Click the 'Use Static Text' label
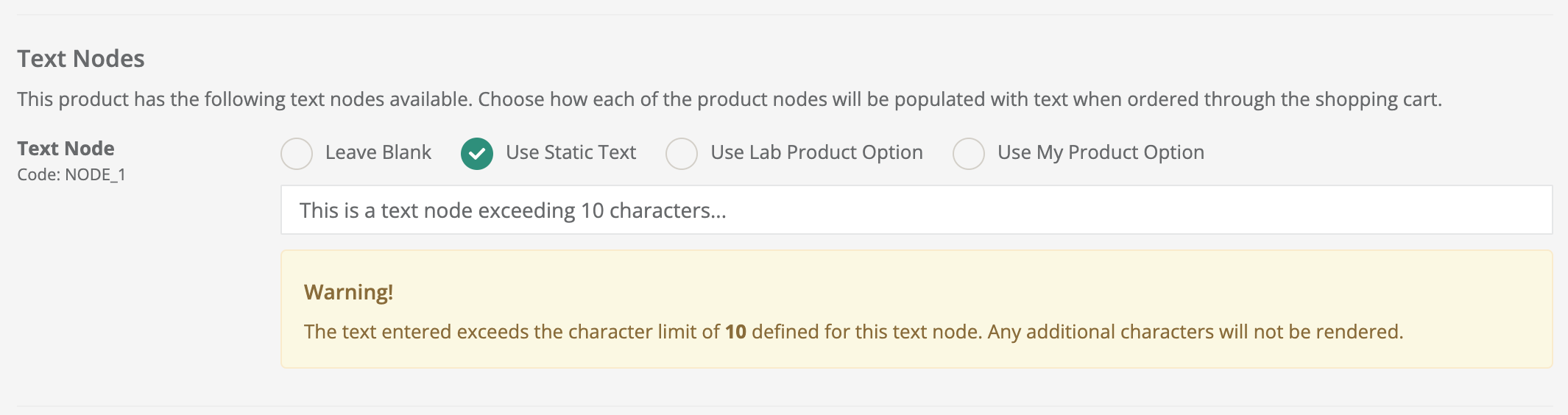The width and height of the screenshot is (1568, 415). 571,152
